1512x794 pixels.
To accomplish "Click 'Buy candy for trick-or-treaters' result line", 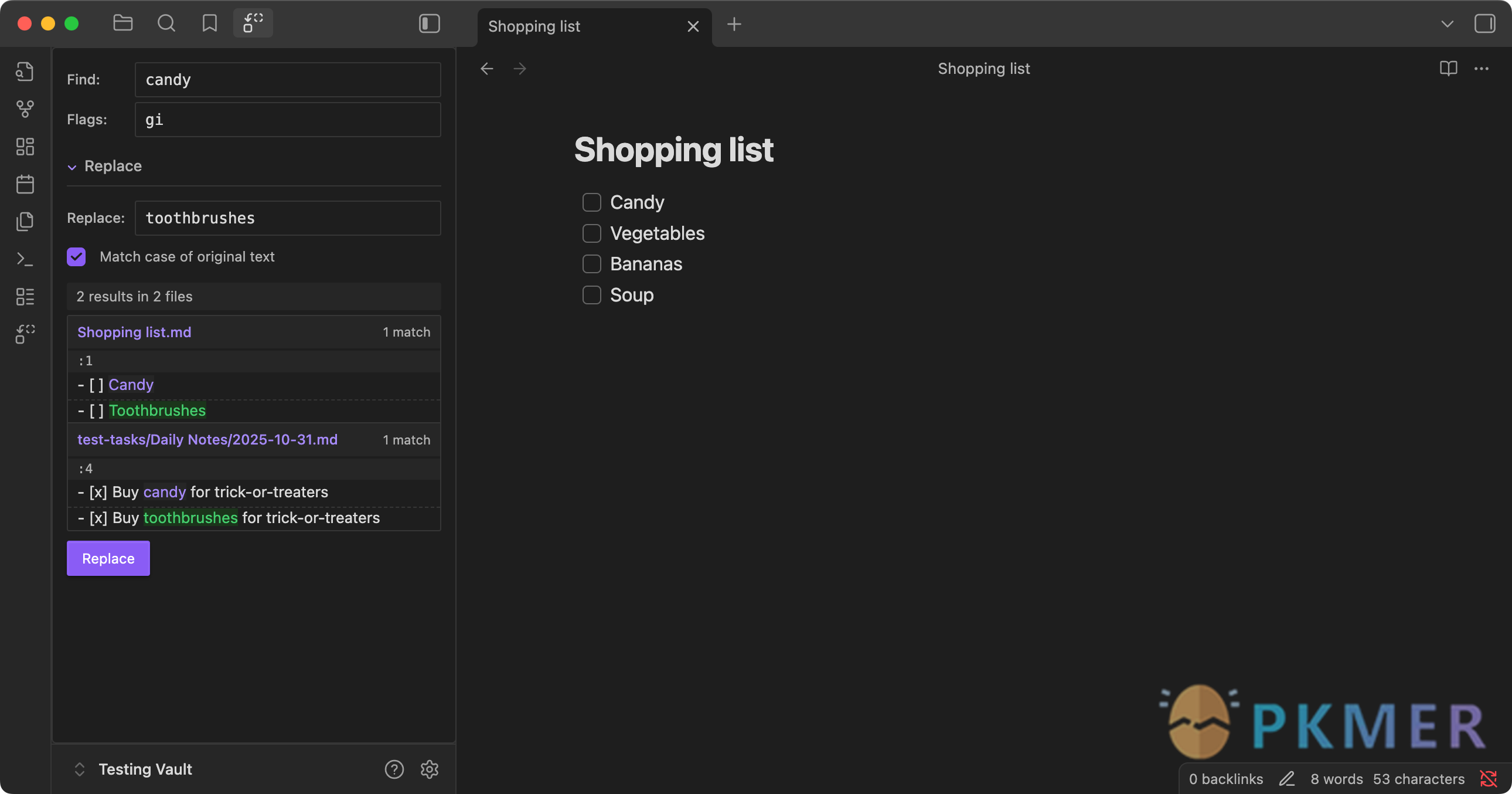I will point(254,492).
